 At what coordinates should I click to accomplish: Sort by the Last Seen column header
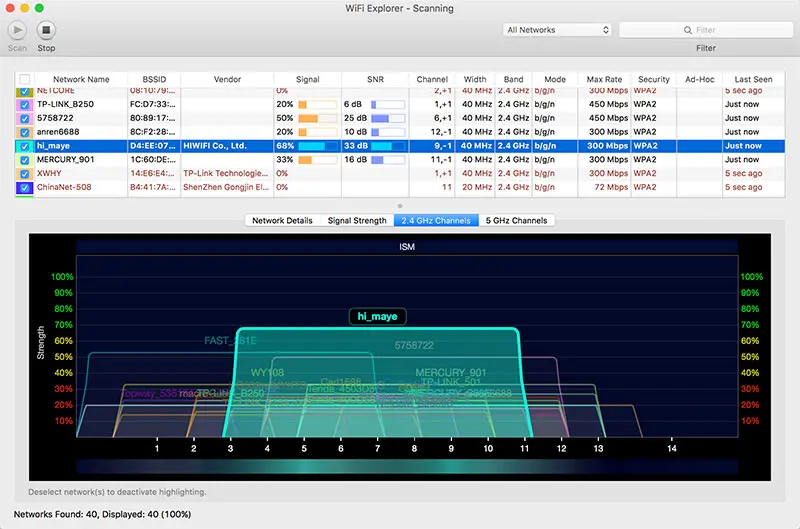coord(753,79)
